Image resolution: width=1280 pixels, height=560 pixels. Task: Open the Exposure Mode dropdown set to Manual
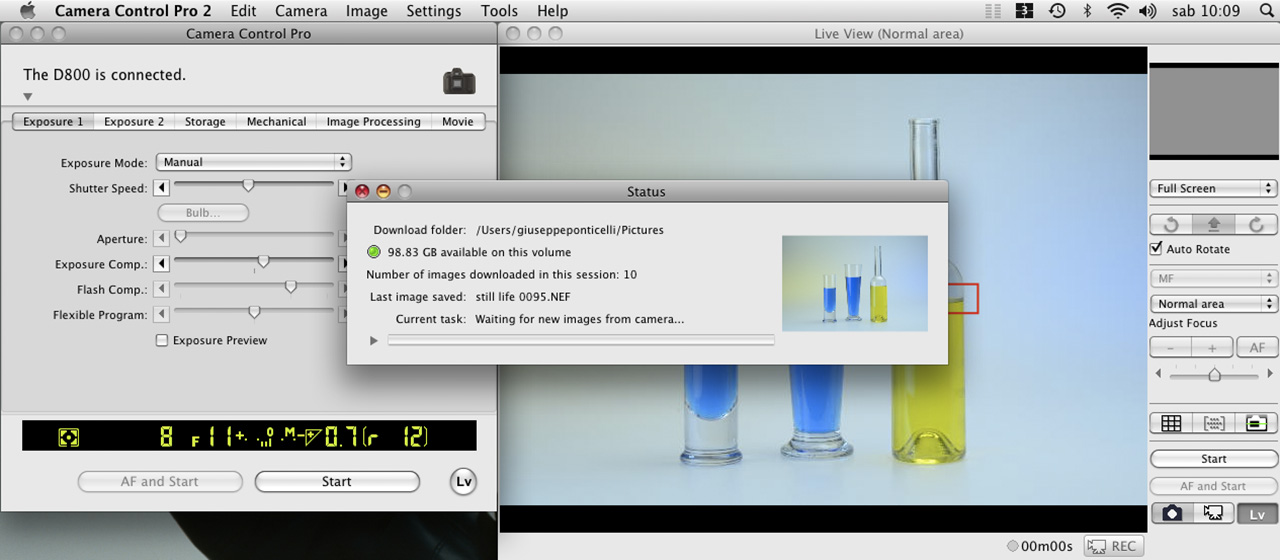tap(254, 162)
